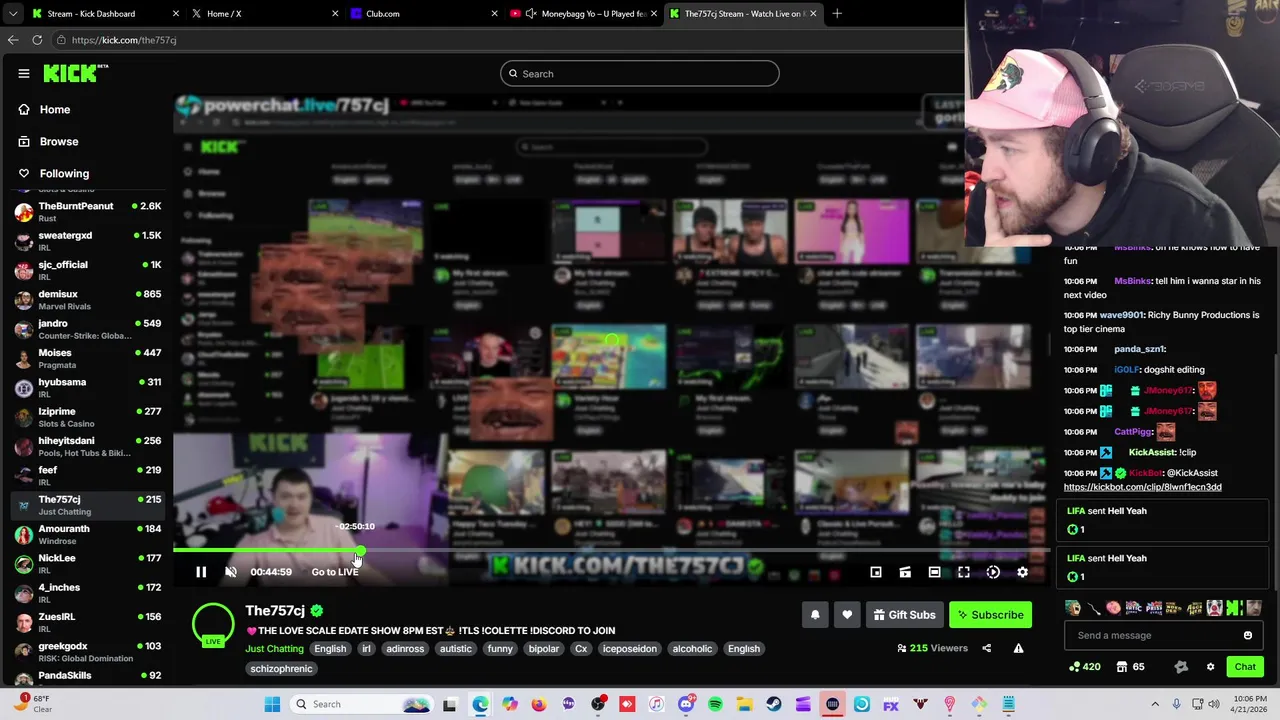The image size is (1280, 720).
Task: Pause the stream video
Action: click(201, 572)
